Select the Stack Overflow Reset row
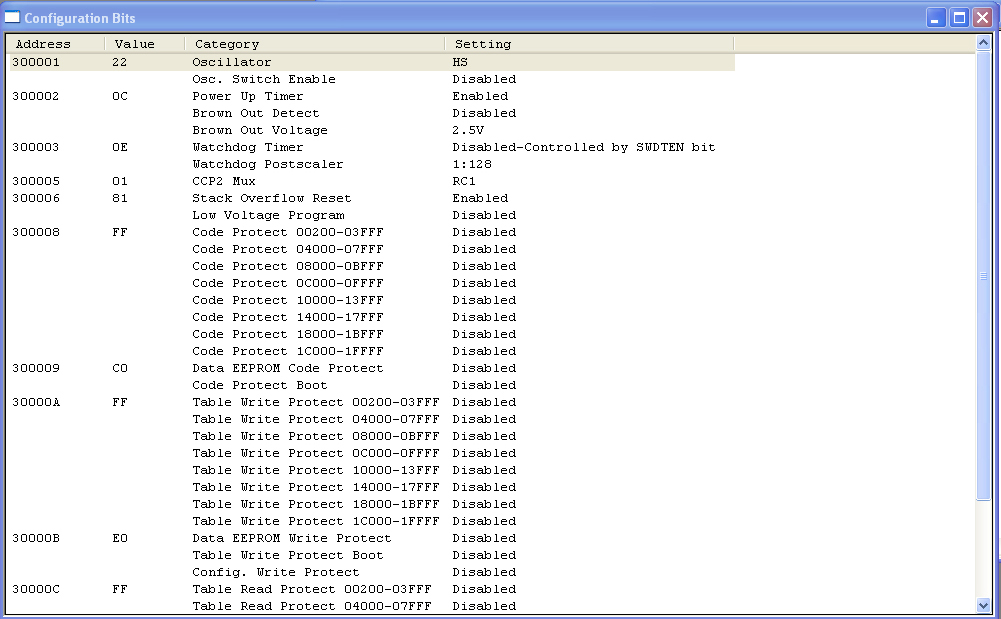This screenshot has height=619, width=1001. point(372,198)
